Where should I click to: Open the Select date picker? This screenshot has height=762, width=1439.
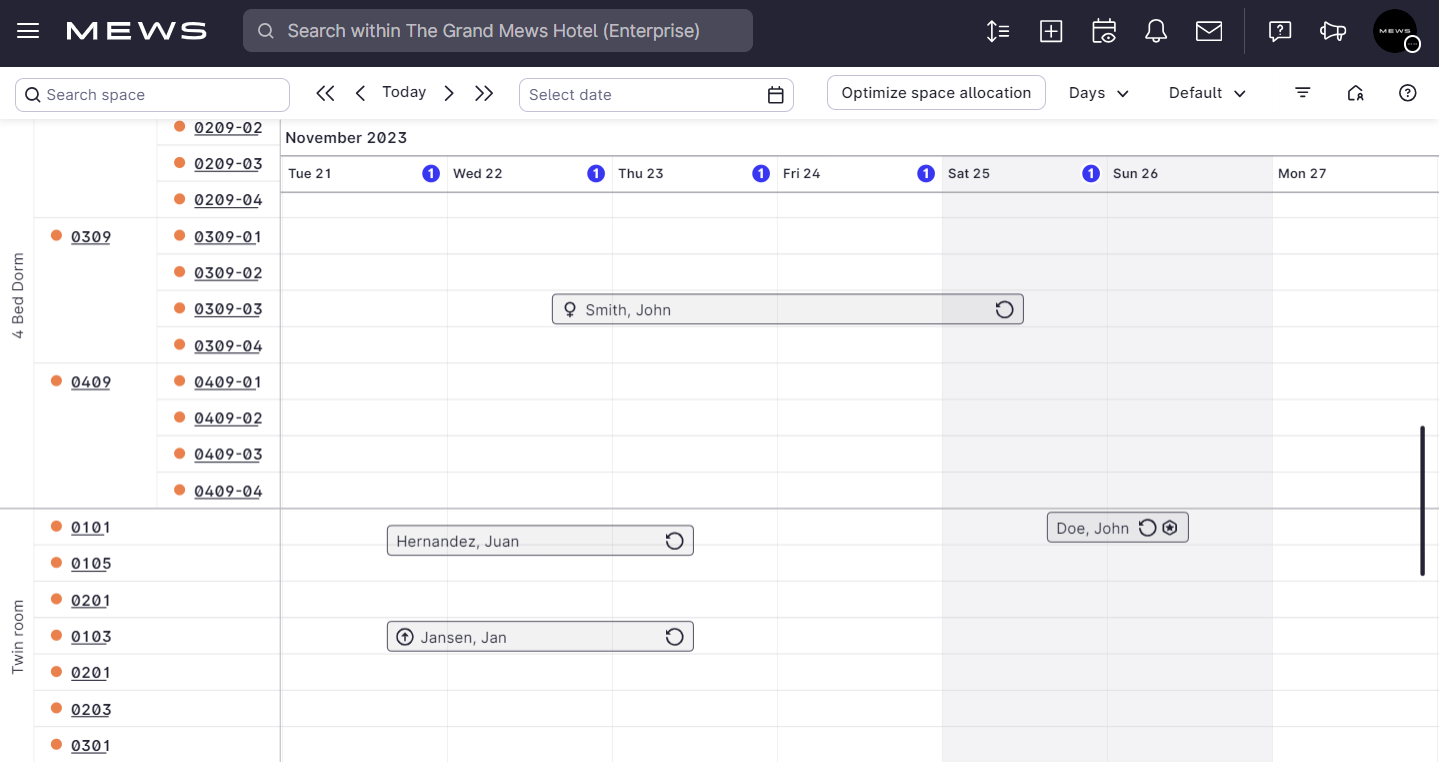(x=656, y=94)
